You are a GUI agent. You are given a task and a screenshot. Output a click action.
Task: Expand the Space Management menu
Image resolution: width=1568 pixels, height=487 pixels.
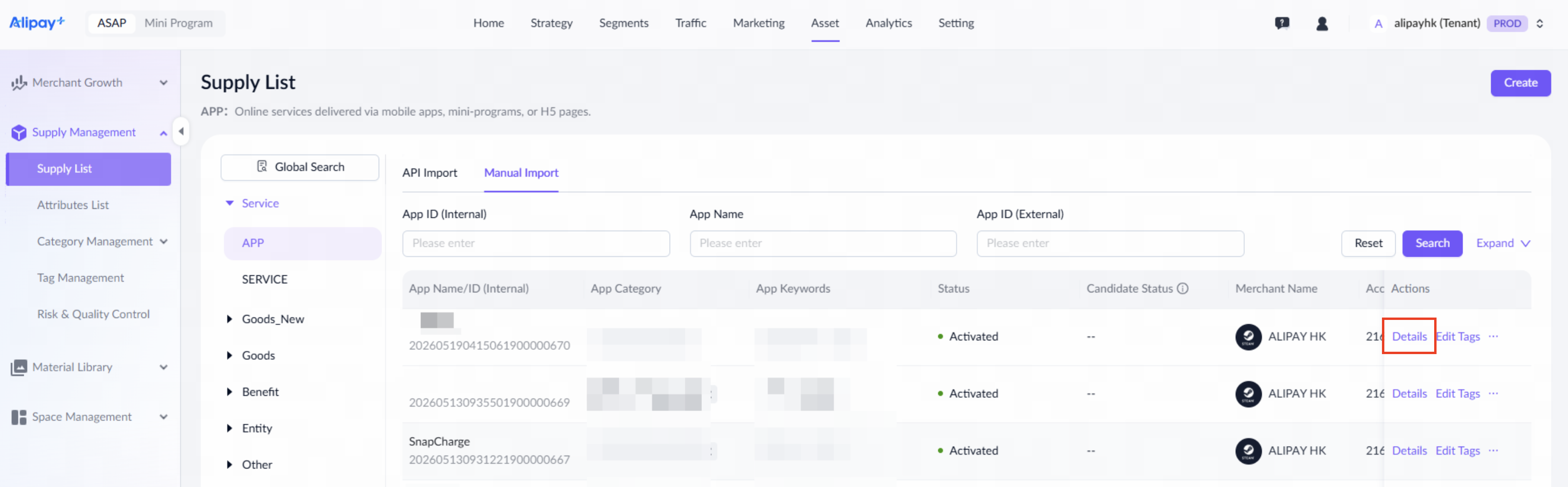(x=163, y=418)
